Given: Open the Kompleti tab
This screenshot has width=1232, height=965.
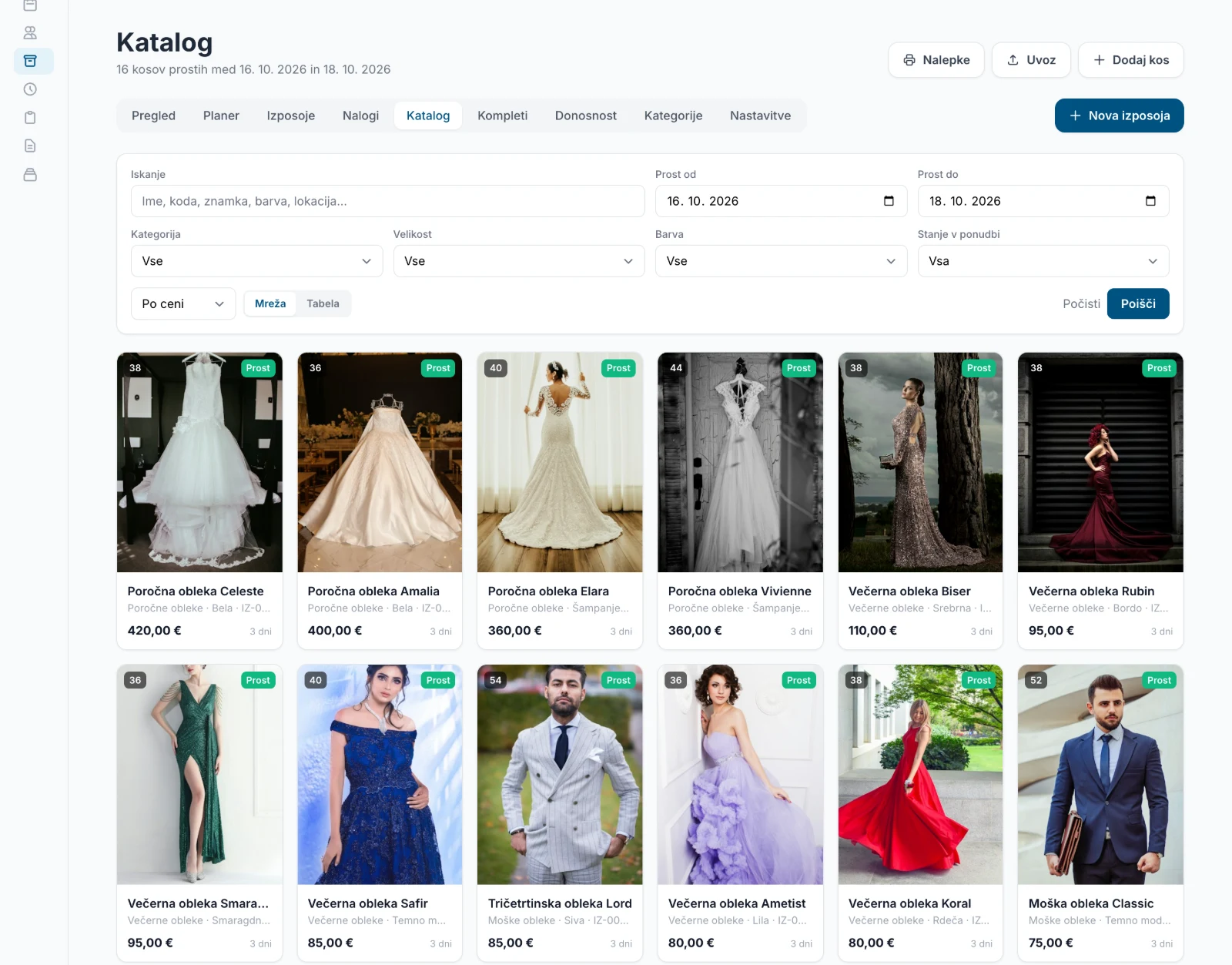Looking at the screenshot, I should point(502,116).
